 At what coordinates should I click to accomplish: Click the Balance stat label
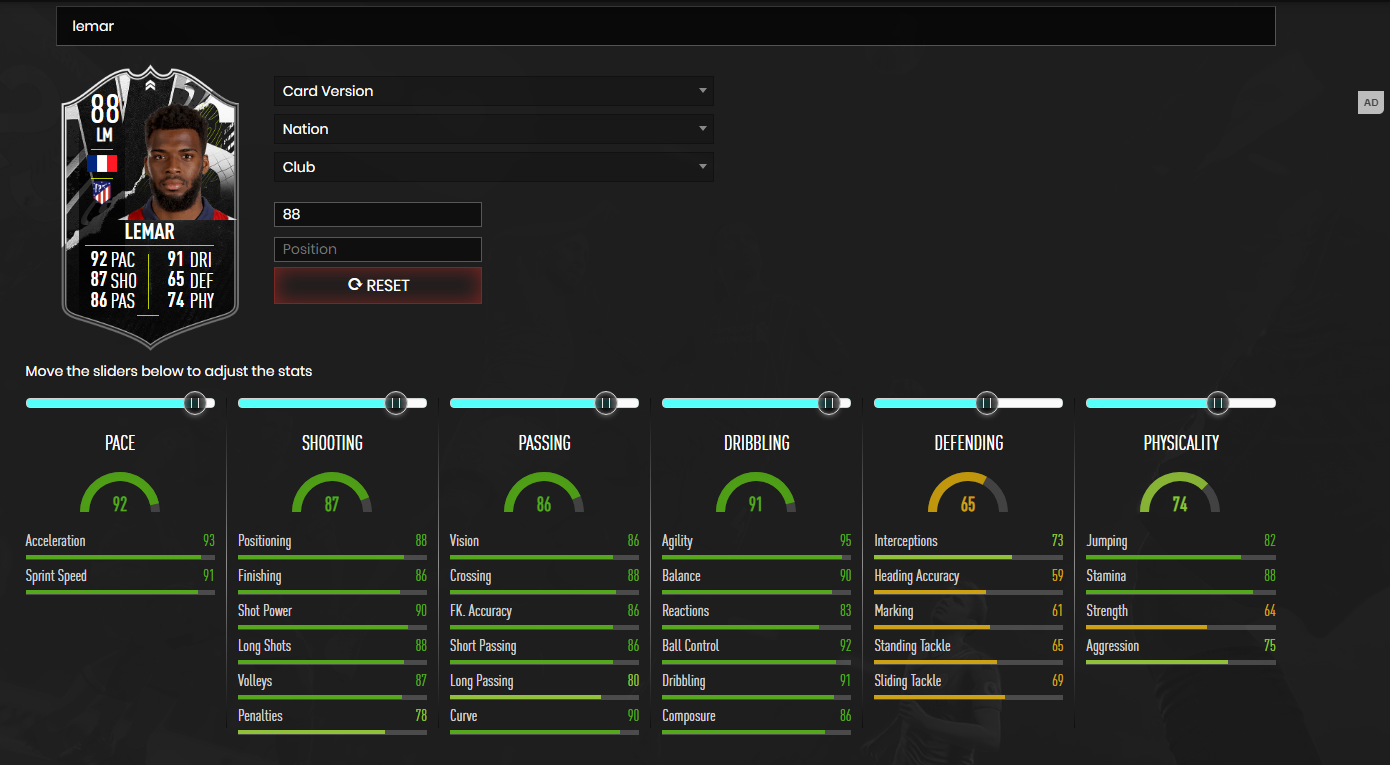click(x=682, y=576)
